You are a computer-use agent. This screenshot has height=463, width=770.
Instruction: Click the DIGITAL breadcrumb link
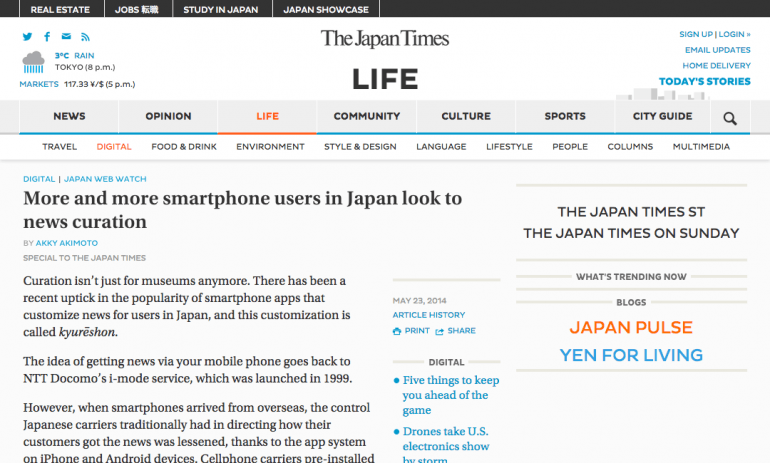coord(39,179)
